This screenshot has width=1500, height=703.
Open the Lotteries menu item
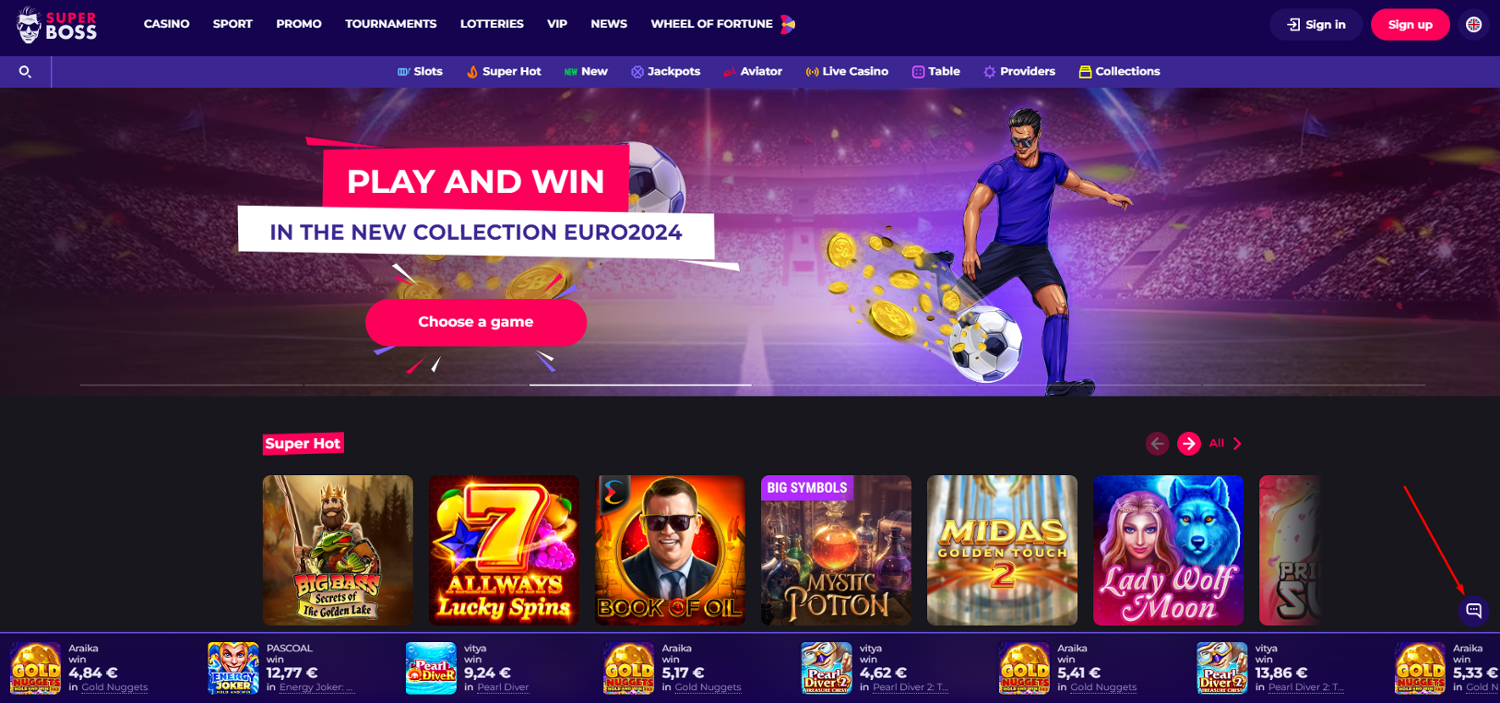pos(492,24)
